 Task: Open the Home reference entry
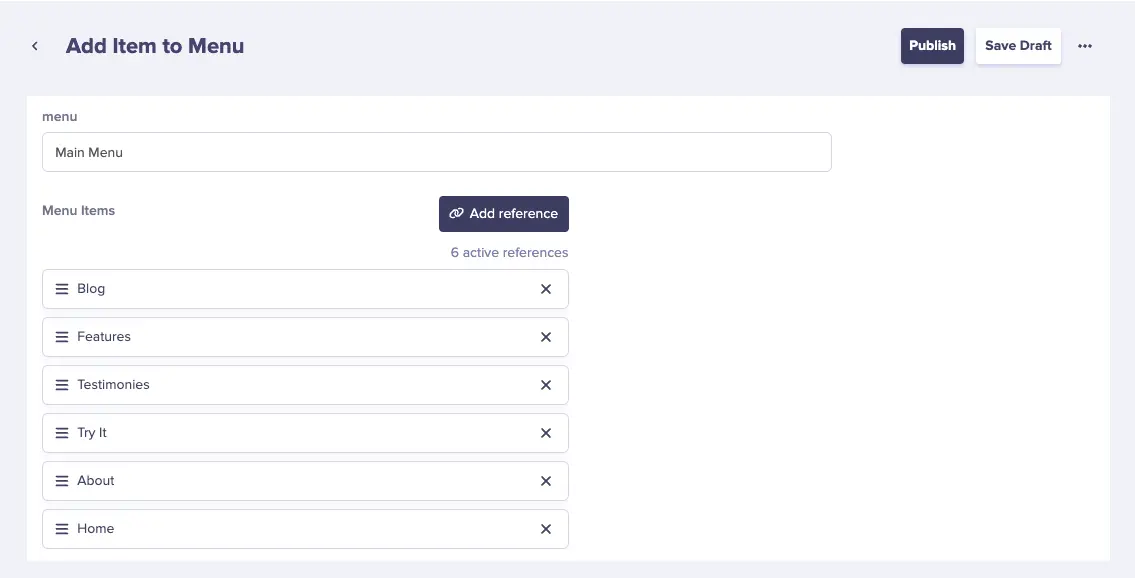point(96,529)
